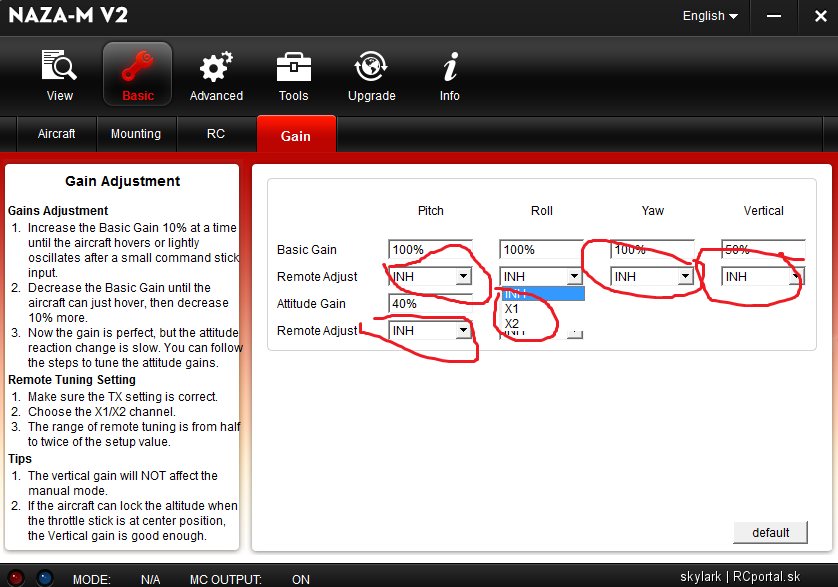Click the Gains Adjustment subheading
Image resolution: width=838 pixels, height=587 pixels.
point(58,211)
